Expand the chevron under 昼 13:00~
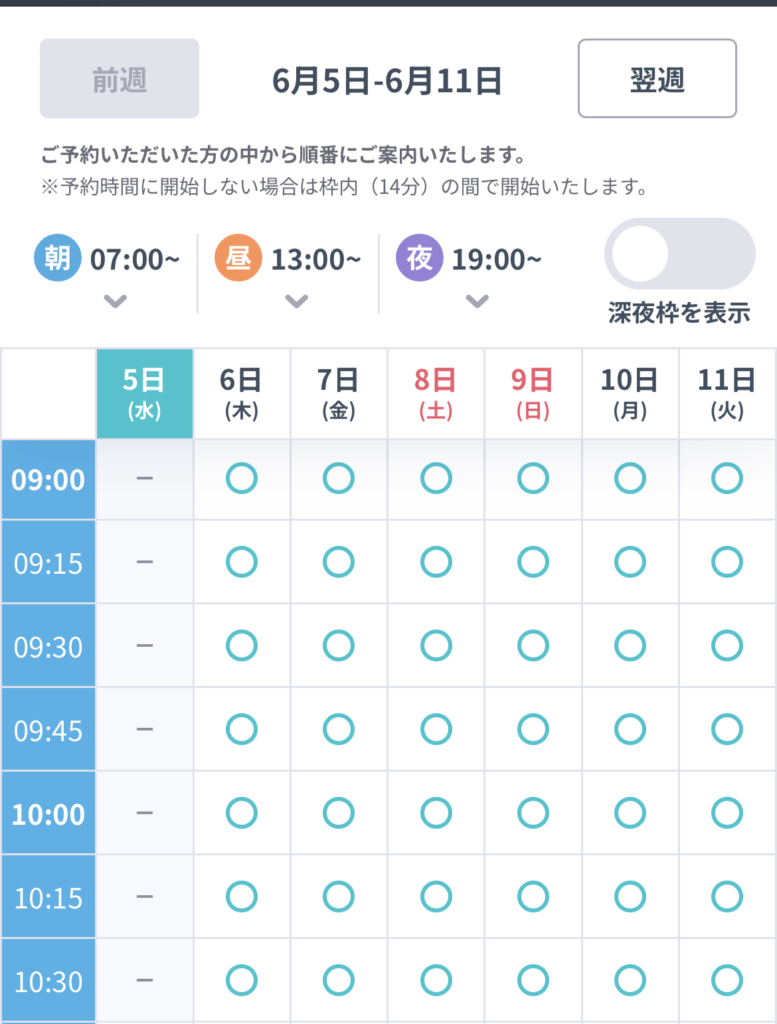Image resolution: width=777 pixels, height=1024 pixels. [296, 301]
